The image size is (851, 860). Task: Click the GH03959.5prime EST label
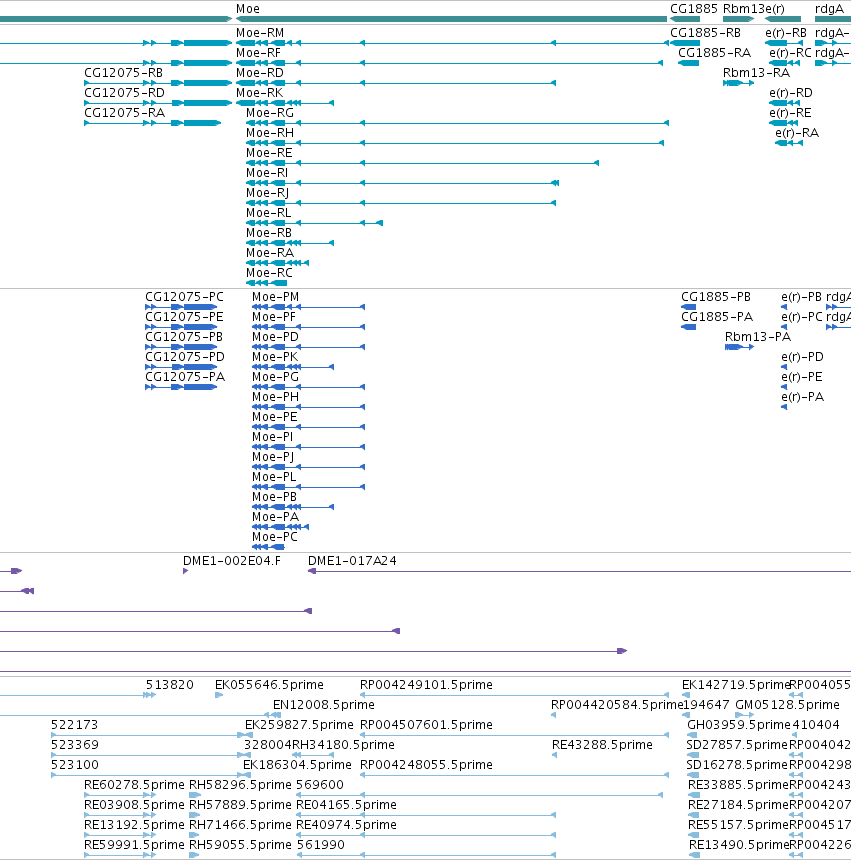tap(739, 725)
